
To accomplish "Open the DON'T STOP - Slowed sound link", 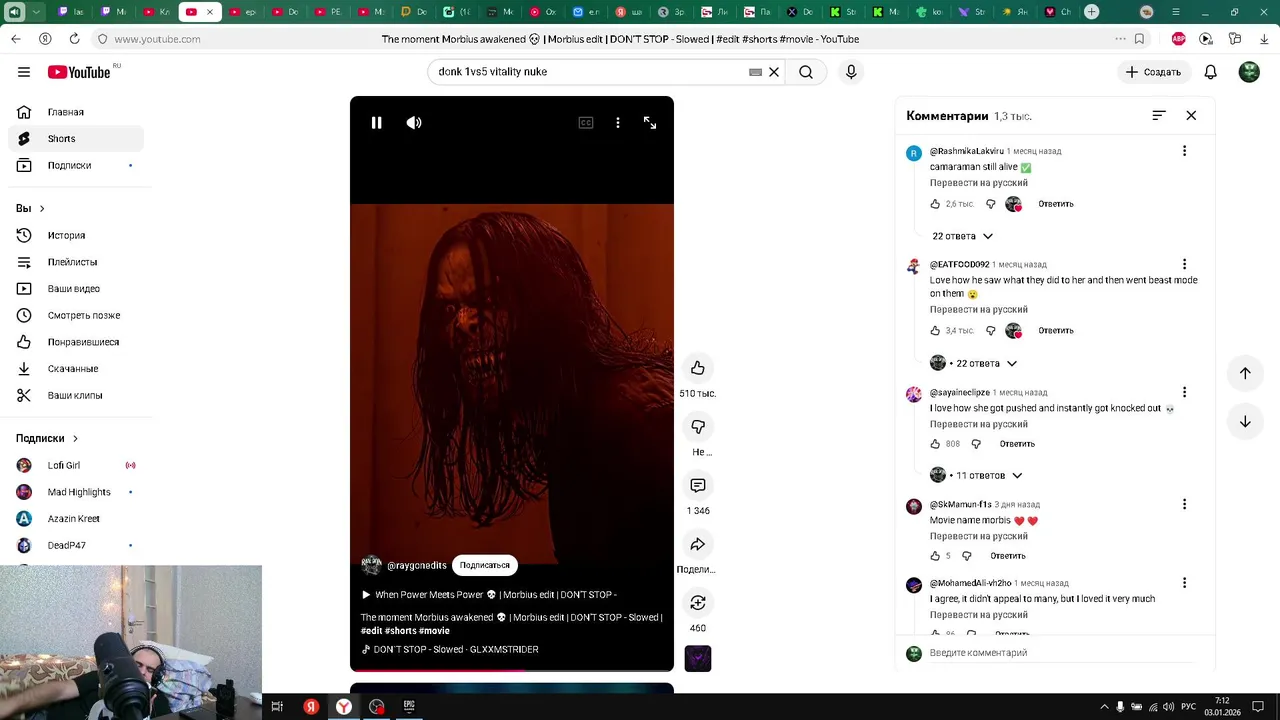I will tap(455, 649).
